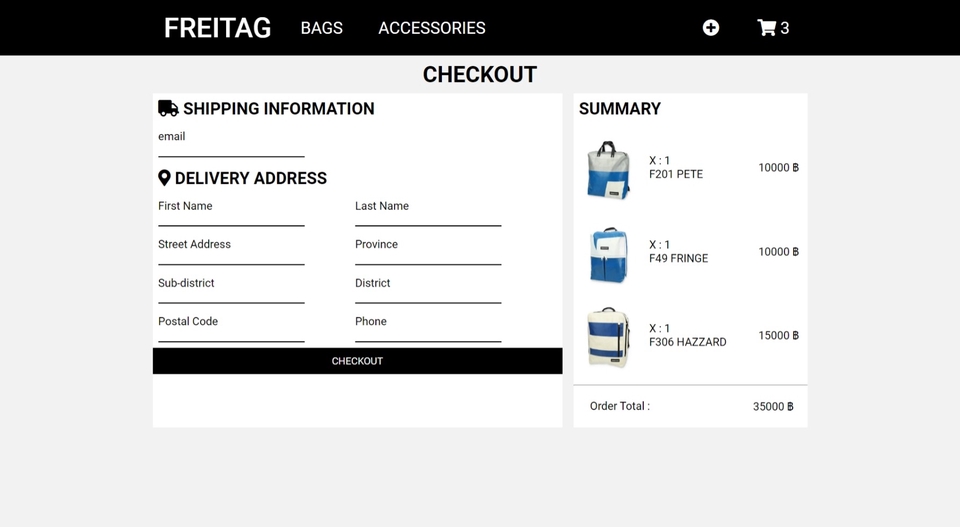Focus the Street Address field
The width and height of the screenshot is (960, 527).
(231, 258)
